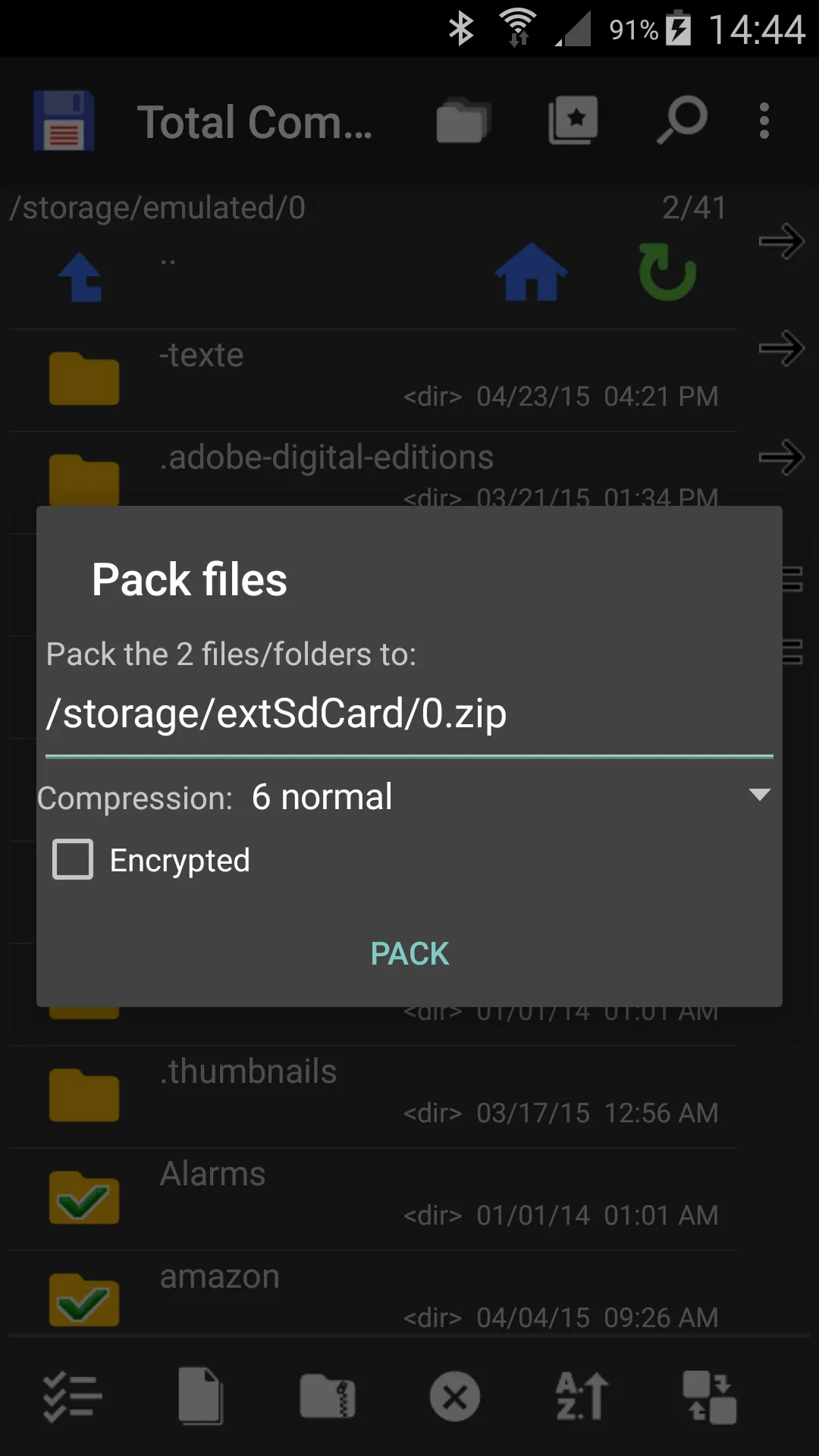Edit the /storage/extSdCard/0.zip path field
819x1456 pixels.
click(409, 713)
